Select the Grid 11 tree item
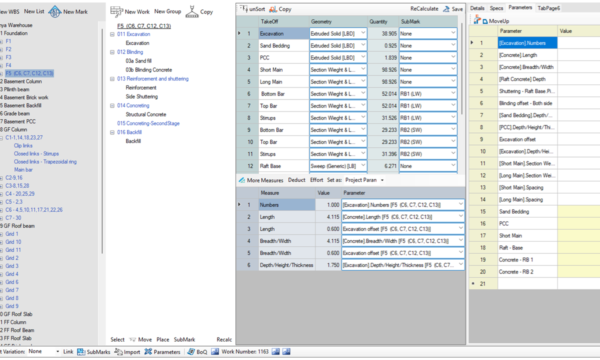The width and height of the screenshot is (600, 360). click(x=13, y=250)
